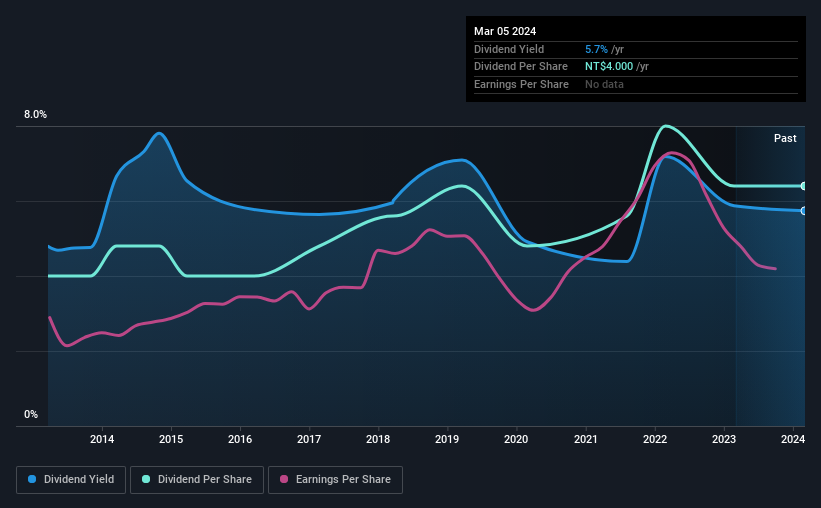Click the 0% y-axis label
The height and width of the screenshot is (508, 821).
(31, 414)
